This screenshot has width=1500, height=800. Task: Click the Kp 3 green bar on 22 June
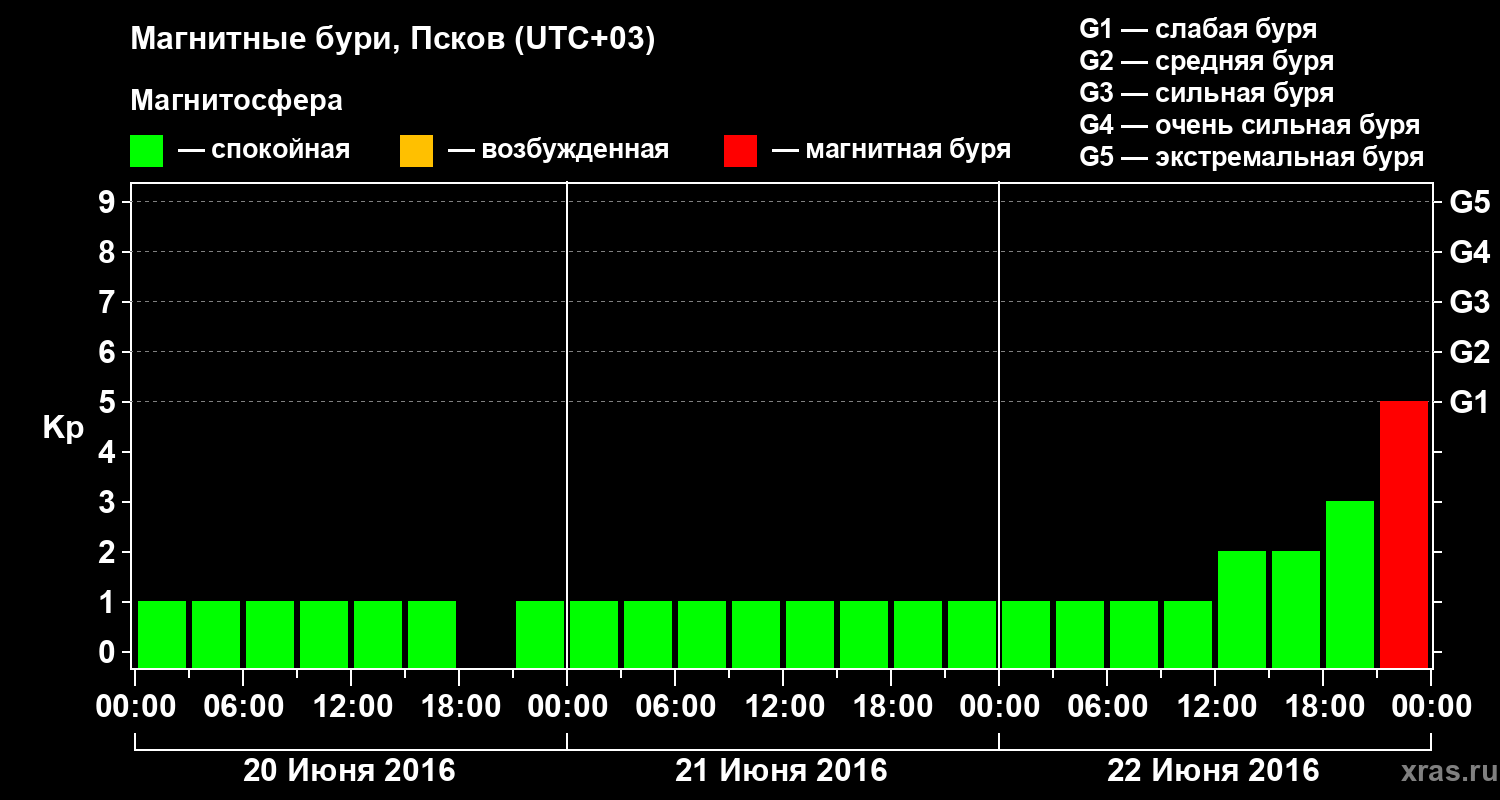(x=1350, y=584)
